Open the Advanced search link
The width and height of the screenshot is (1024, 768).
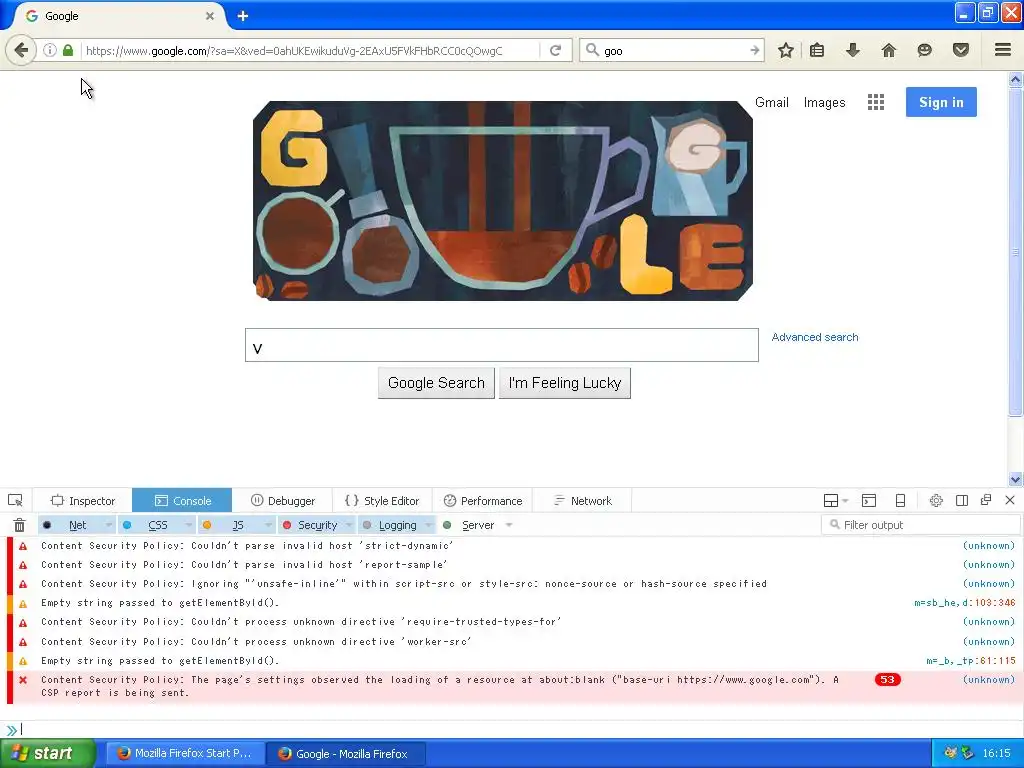[814, 337]
